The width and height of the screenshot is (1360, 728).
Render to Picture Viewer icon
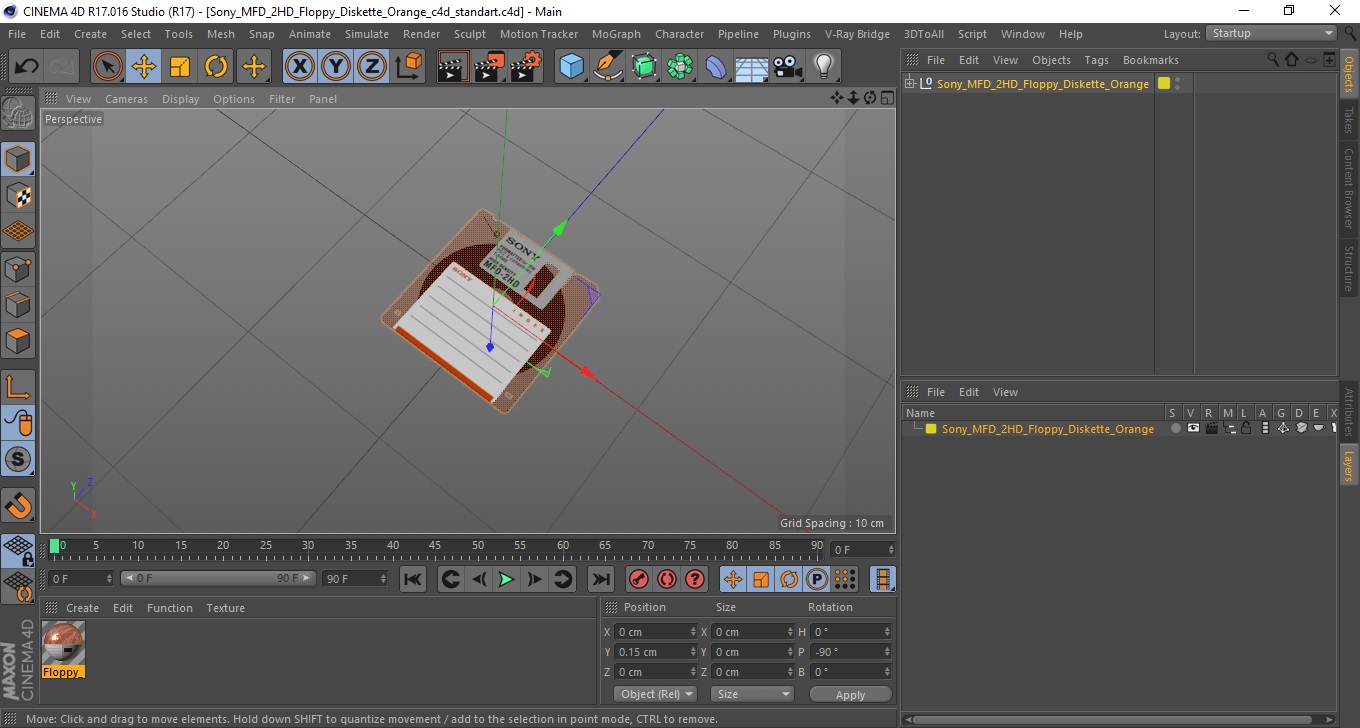(489, 67)
